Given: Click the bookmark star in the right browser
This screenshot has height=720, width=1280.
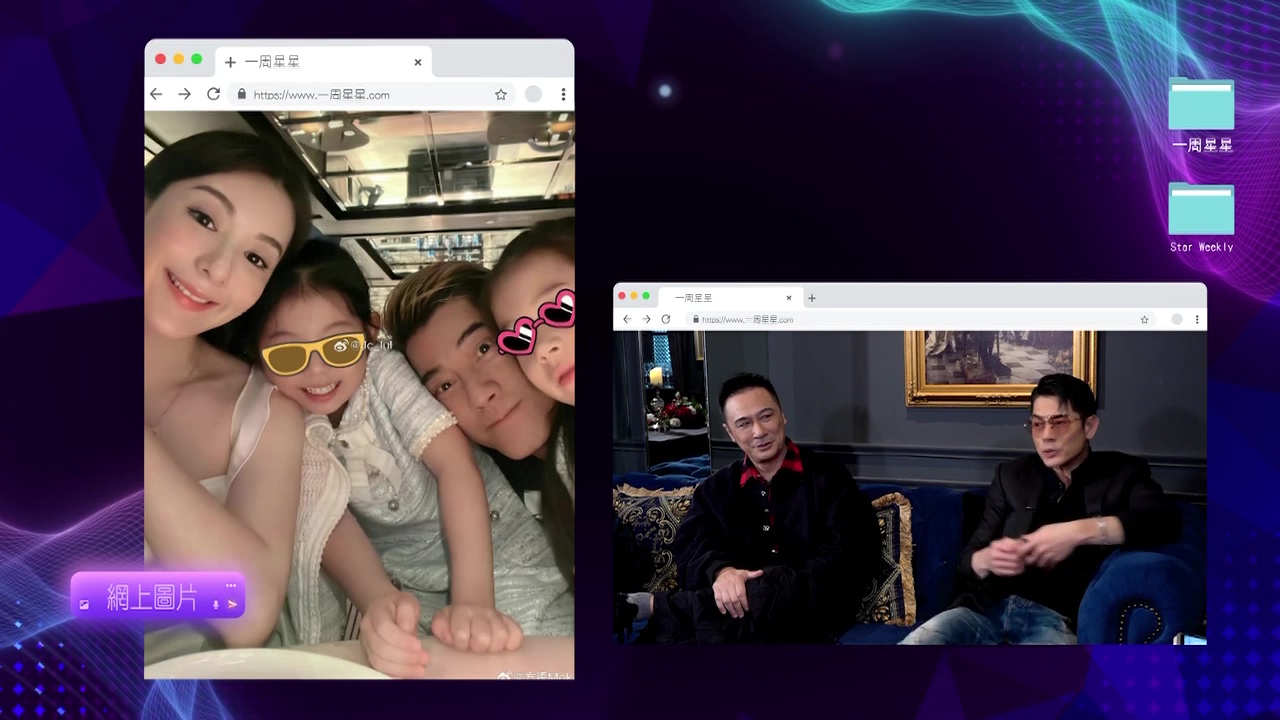Looking at the screenshot, I should click(1144, 319).
